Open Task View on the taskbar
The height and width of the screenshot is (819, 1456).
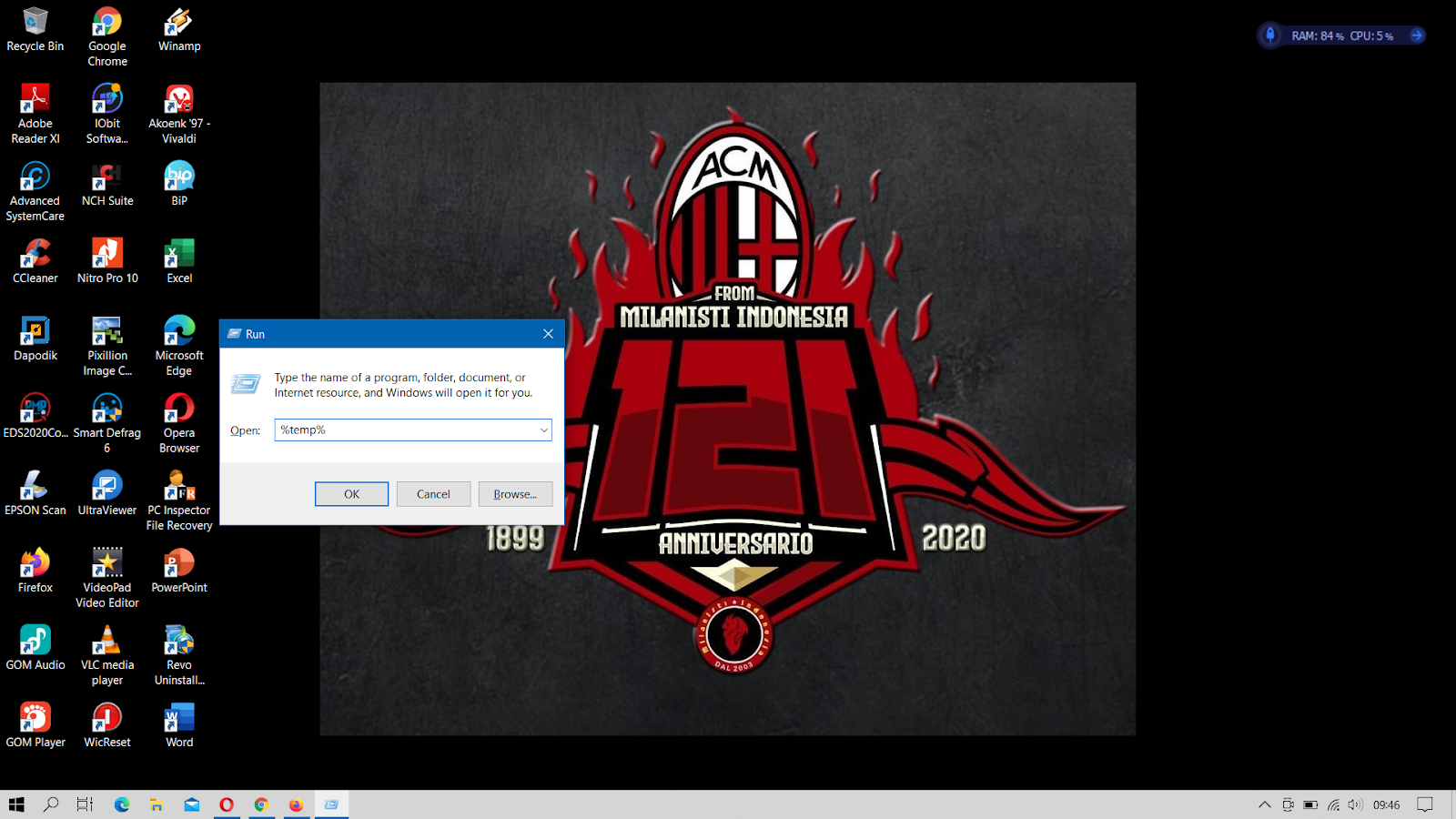click(x=85, y=804)
